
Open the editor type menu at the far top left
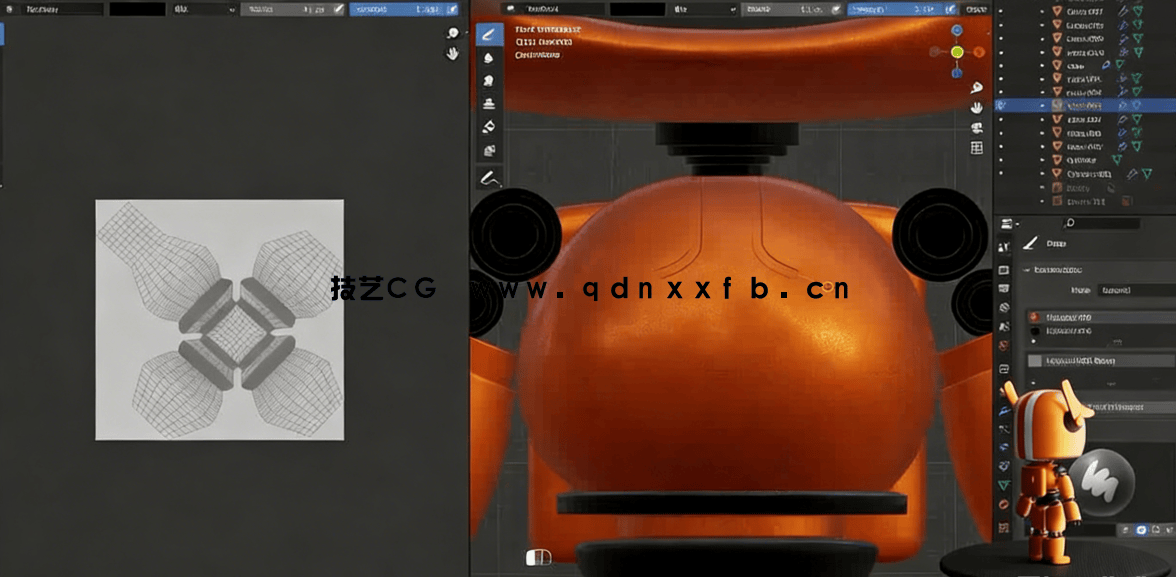pos(10,9)
